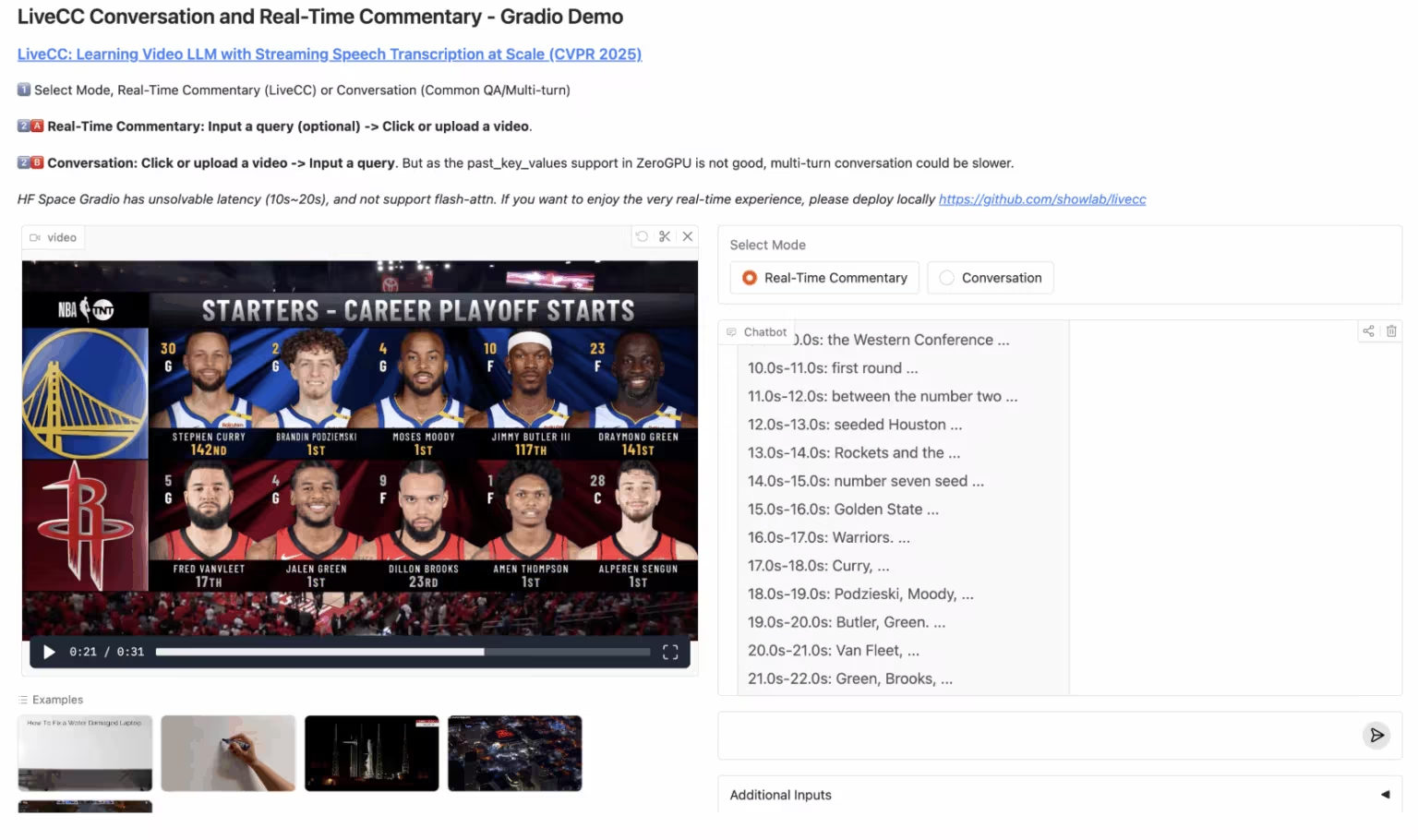Viewport: 1418px width, 840px height.
Task: Click the undo/reset icon above the video
Action: [642, 236]
